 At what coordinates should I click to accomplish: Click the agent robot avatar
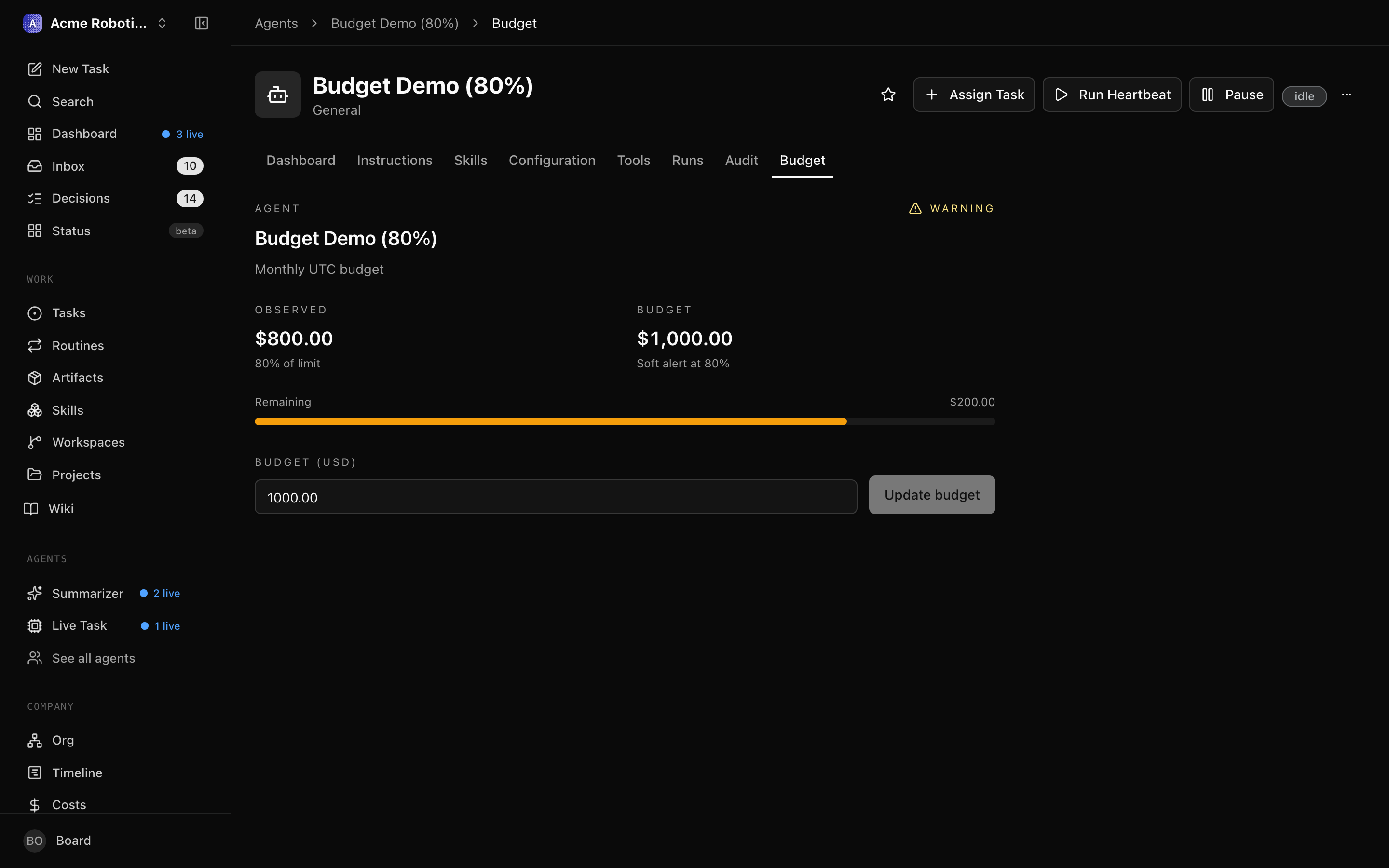(x=278, y=95)
